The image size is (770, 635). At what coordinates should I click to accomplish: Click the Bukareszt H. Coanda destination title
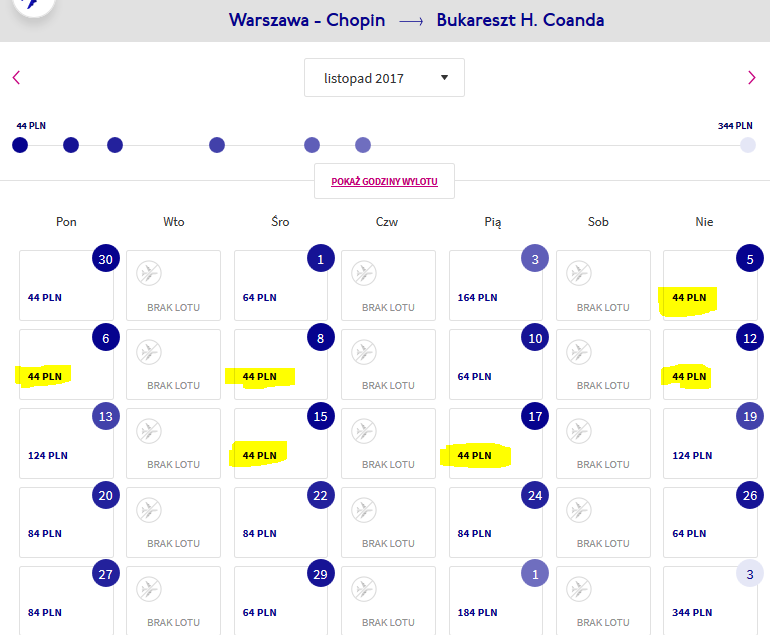pyautogui.click(x=521, y=20)
